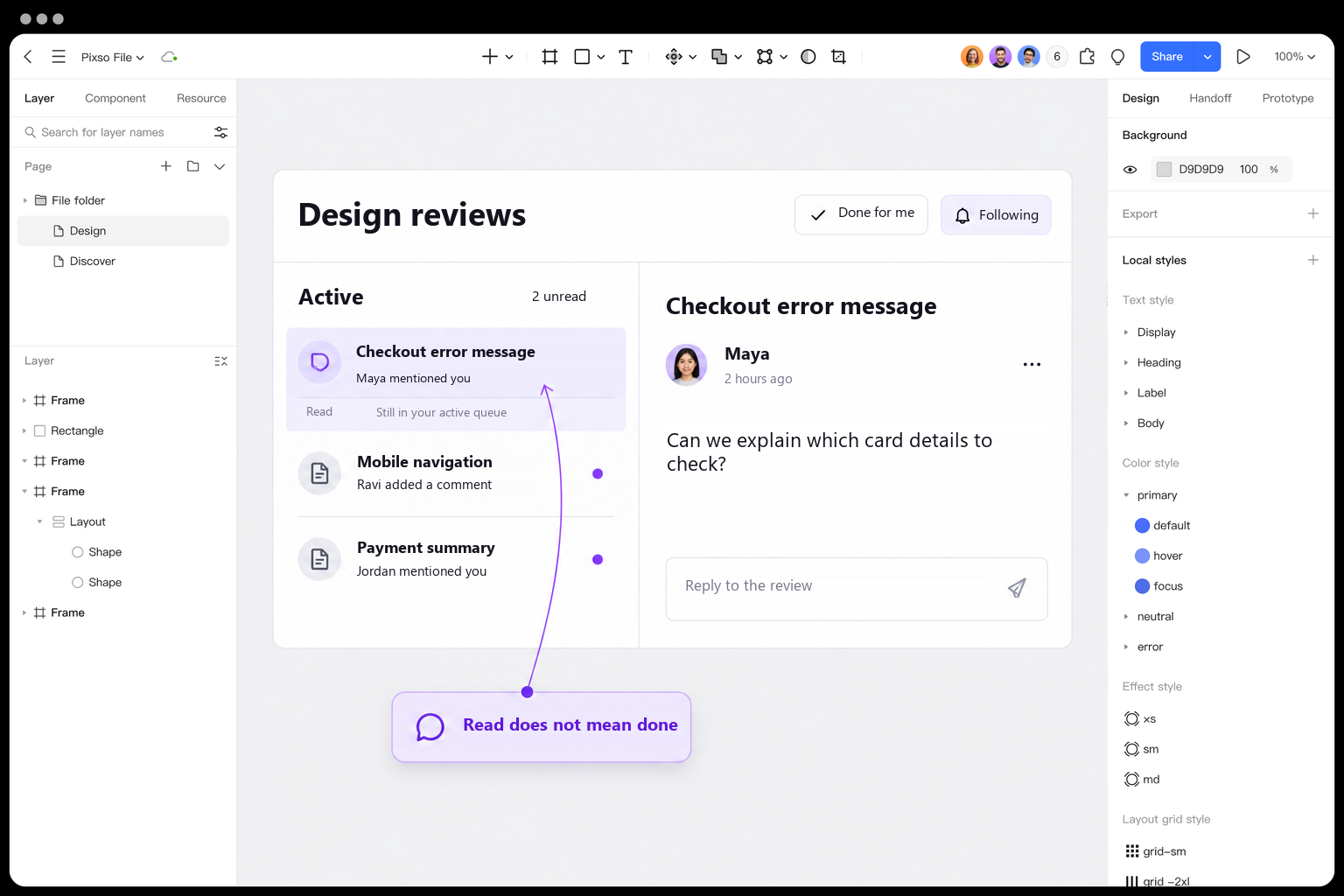
Task: Switch to the Component tab
Action: (x=115, y=98)
